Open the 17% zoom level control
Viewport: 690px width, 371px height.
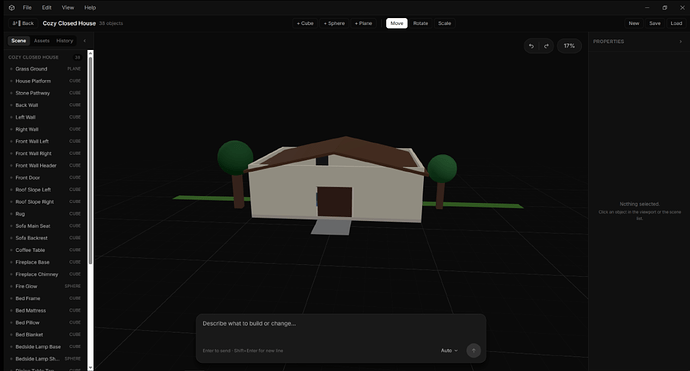pos(569,46)
